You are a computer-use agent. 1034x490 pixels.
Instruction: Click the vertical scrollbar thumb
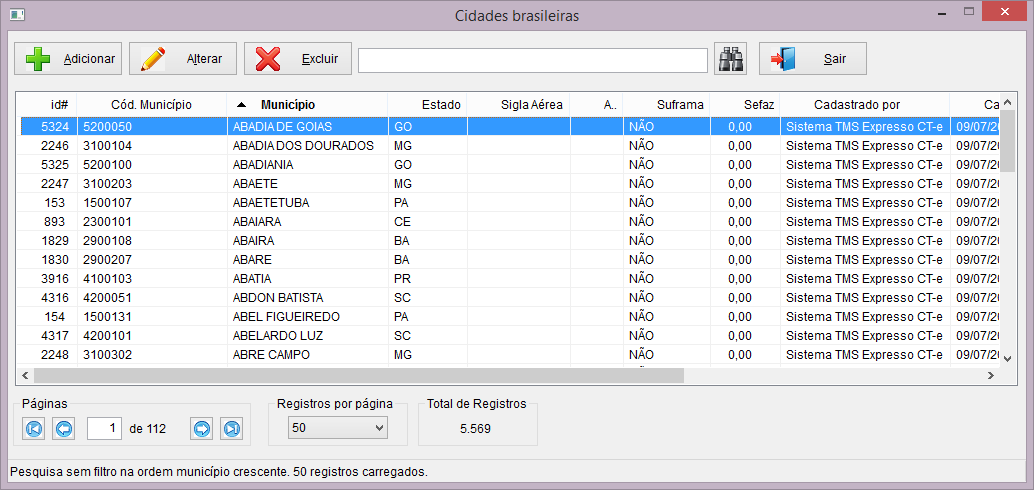[1007, 140]
